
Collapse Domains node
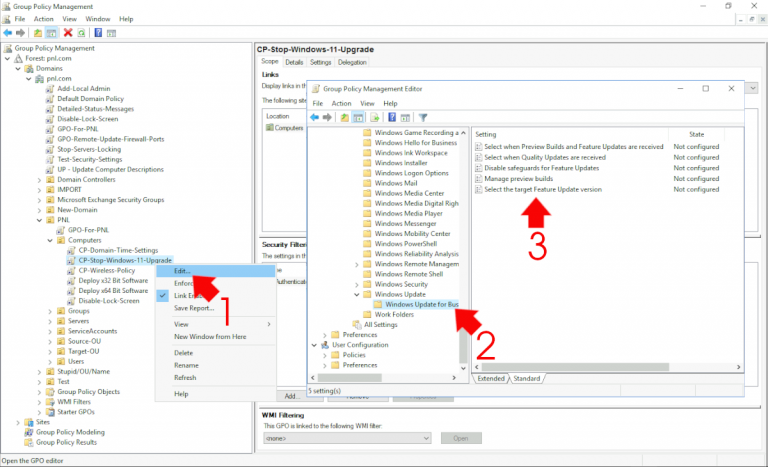click(x=18, y=69)
